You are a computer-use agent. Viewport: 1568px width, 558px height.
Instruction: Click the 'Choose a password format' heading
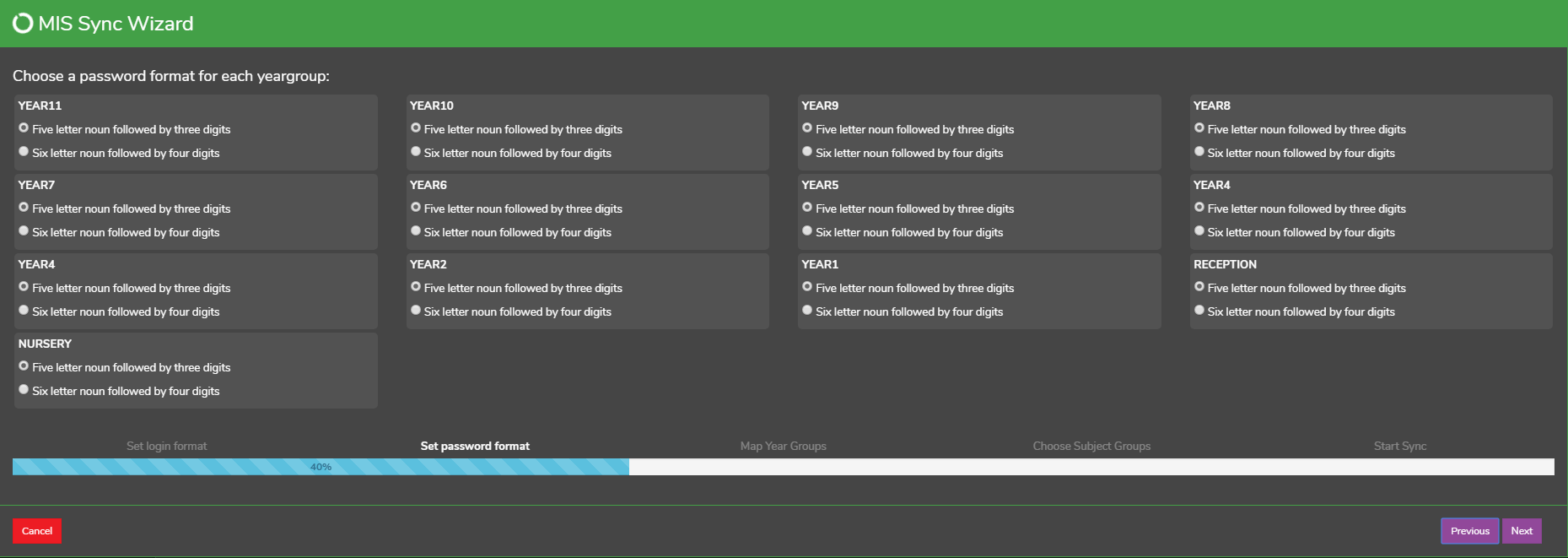click(171, 76)
